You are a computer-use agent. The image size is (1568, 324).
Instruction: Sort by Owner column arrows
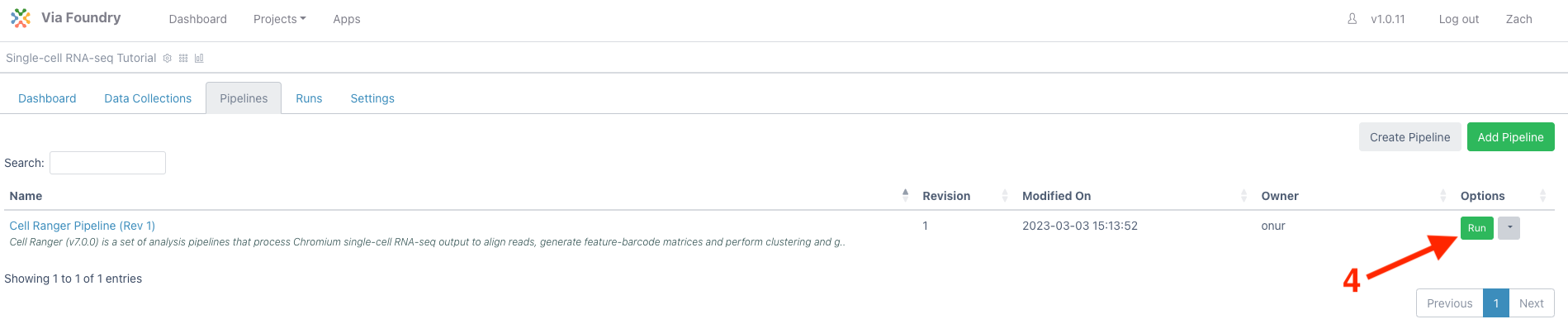(1443, 195)
